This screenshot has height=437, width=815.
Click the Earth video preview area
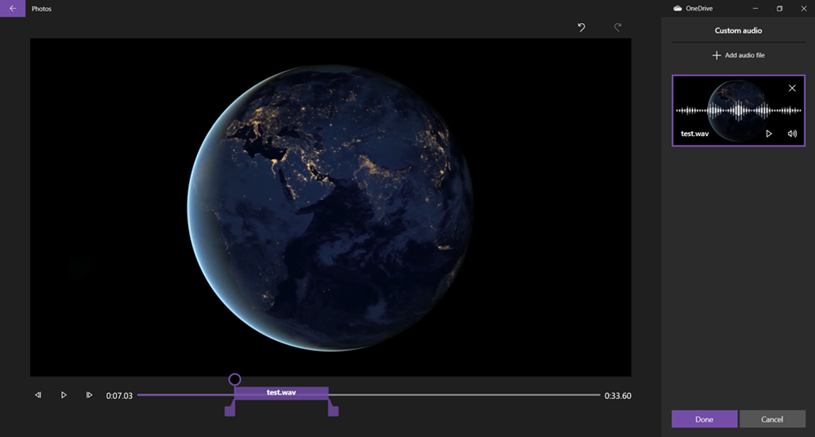[330, 207]
